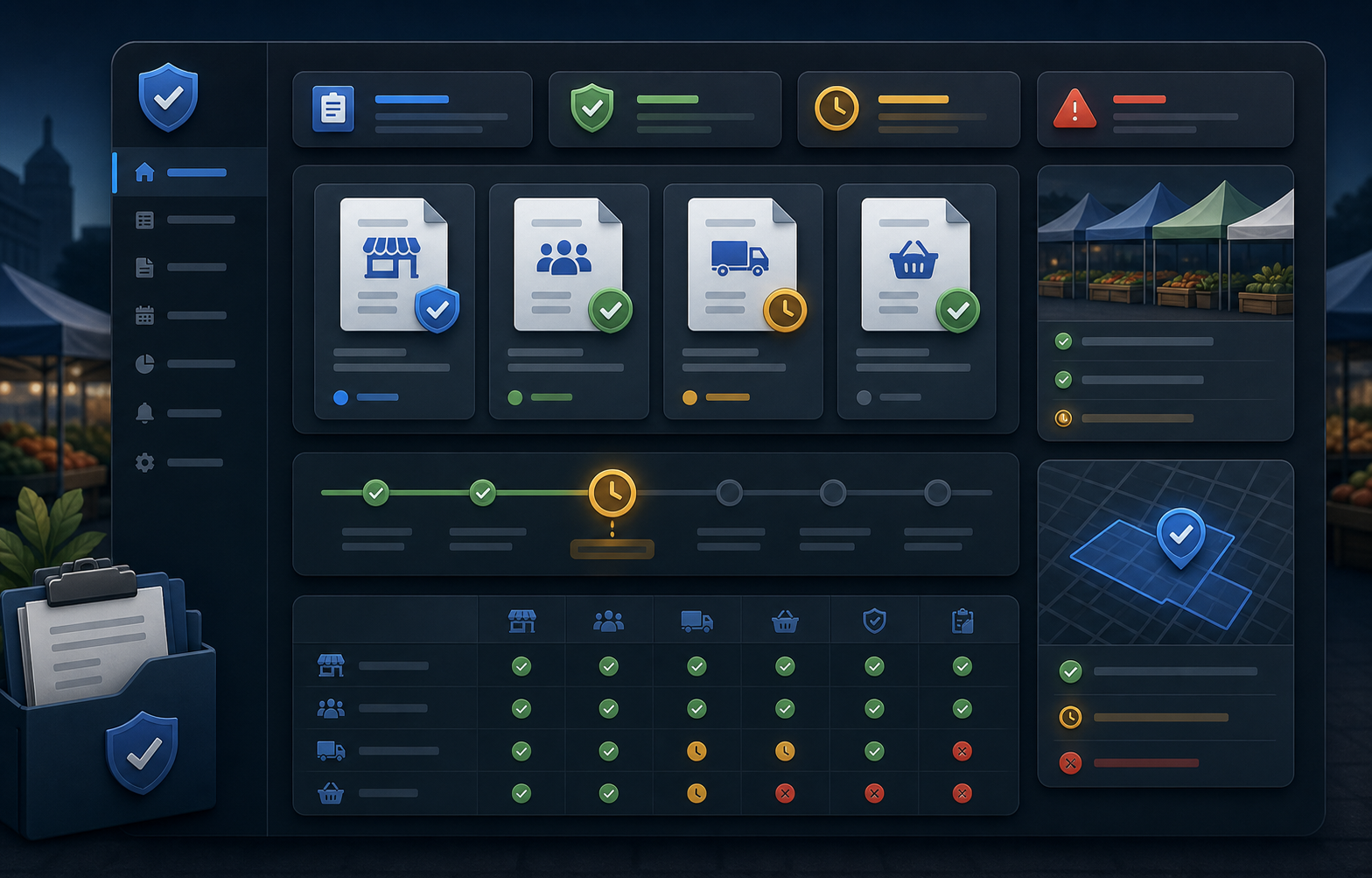Open the pie chart icon in sidebar
The height and width of the screenshot is (878, 1372).
click(x=145, y=363)
